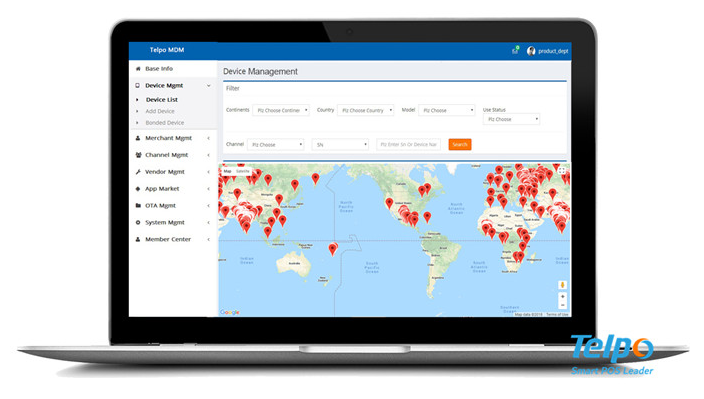The height and width of the screenshot is (399, 704).
Task: Click the Street View pegman icon
Action: point(563,285)
